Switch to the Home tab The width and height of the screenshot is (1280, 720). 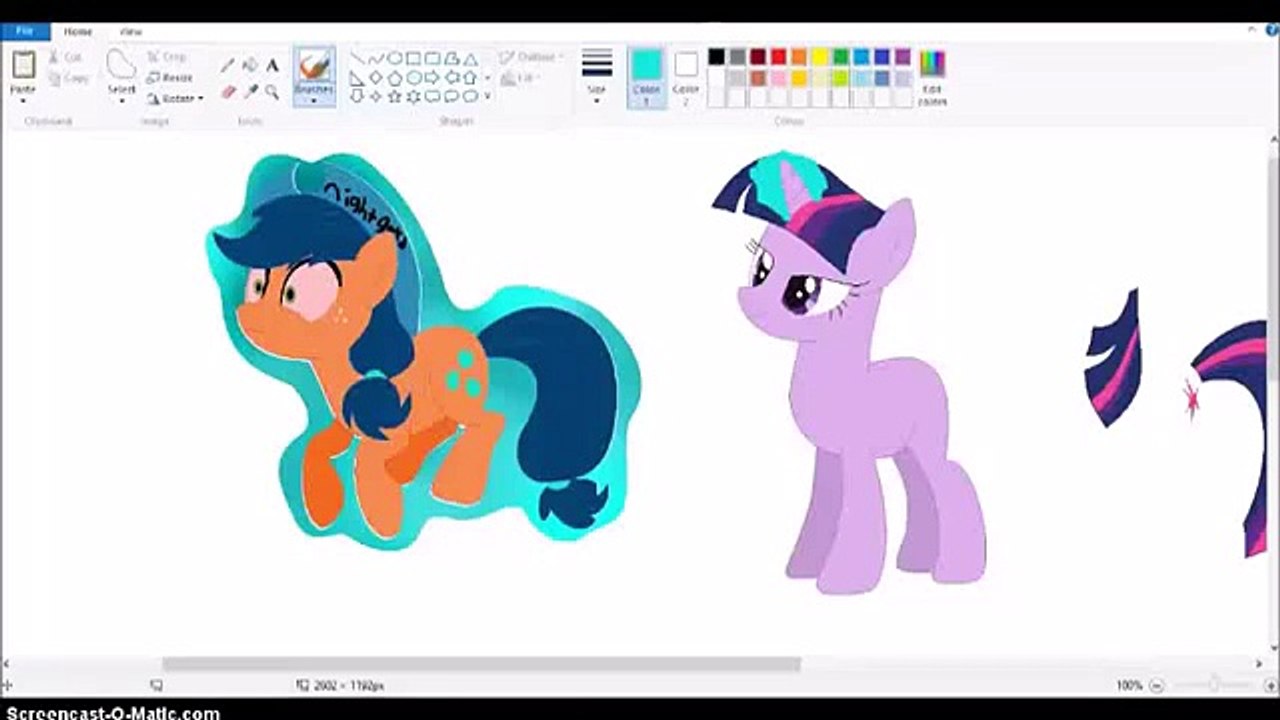(x=78, y=31)
